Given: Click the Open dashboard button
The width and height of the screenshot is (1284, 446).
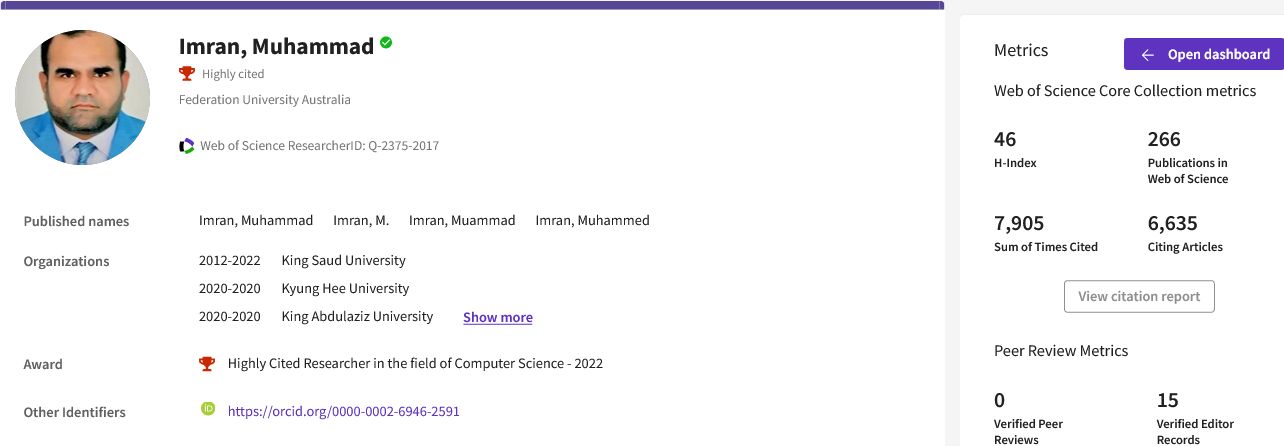Looking at the screenshot, I should pyautogui.click(x=1204, y=55).
